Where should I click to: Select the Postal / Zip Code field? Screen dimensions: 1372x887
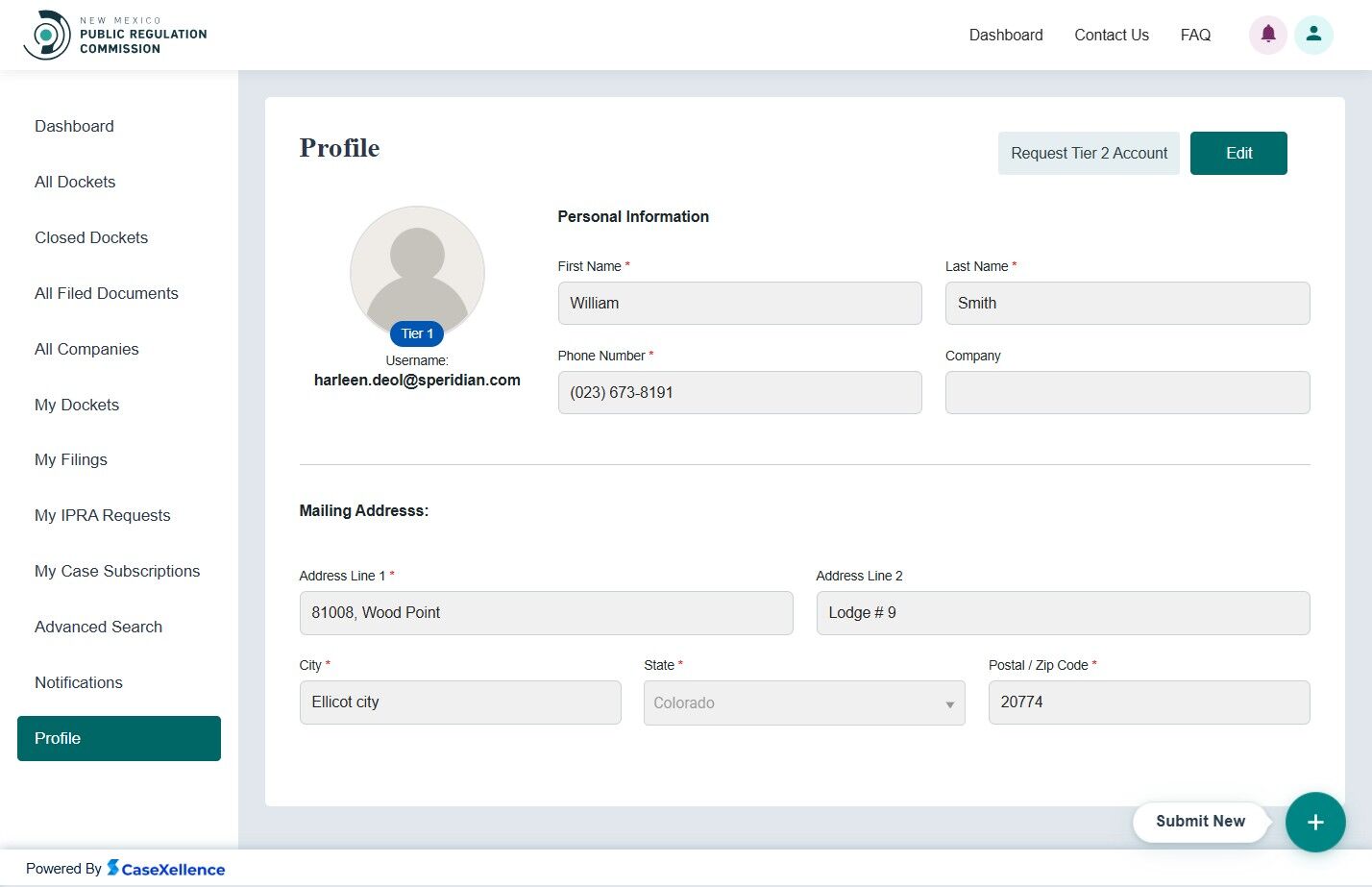[1148, 702]
